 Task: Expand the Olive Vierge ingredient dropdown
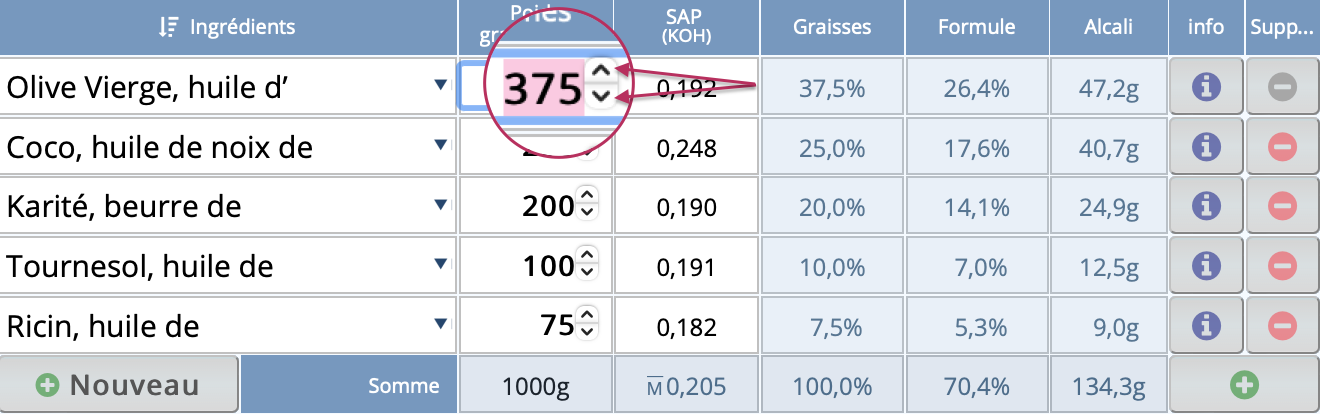click(440, 88)
